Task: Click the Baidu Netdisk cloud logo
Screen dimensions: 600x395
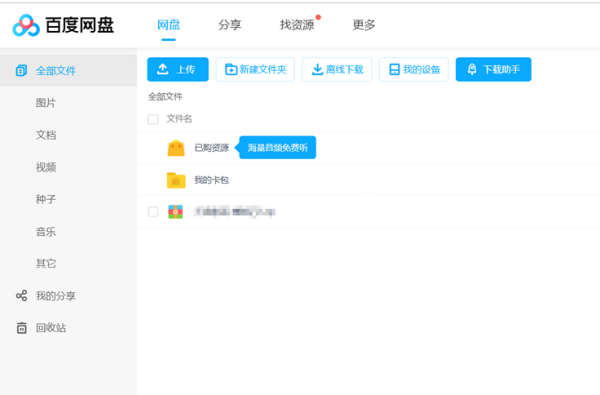Action: coord(26,25)
